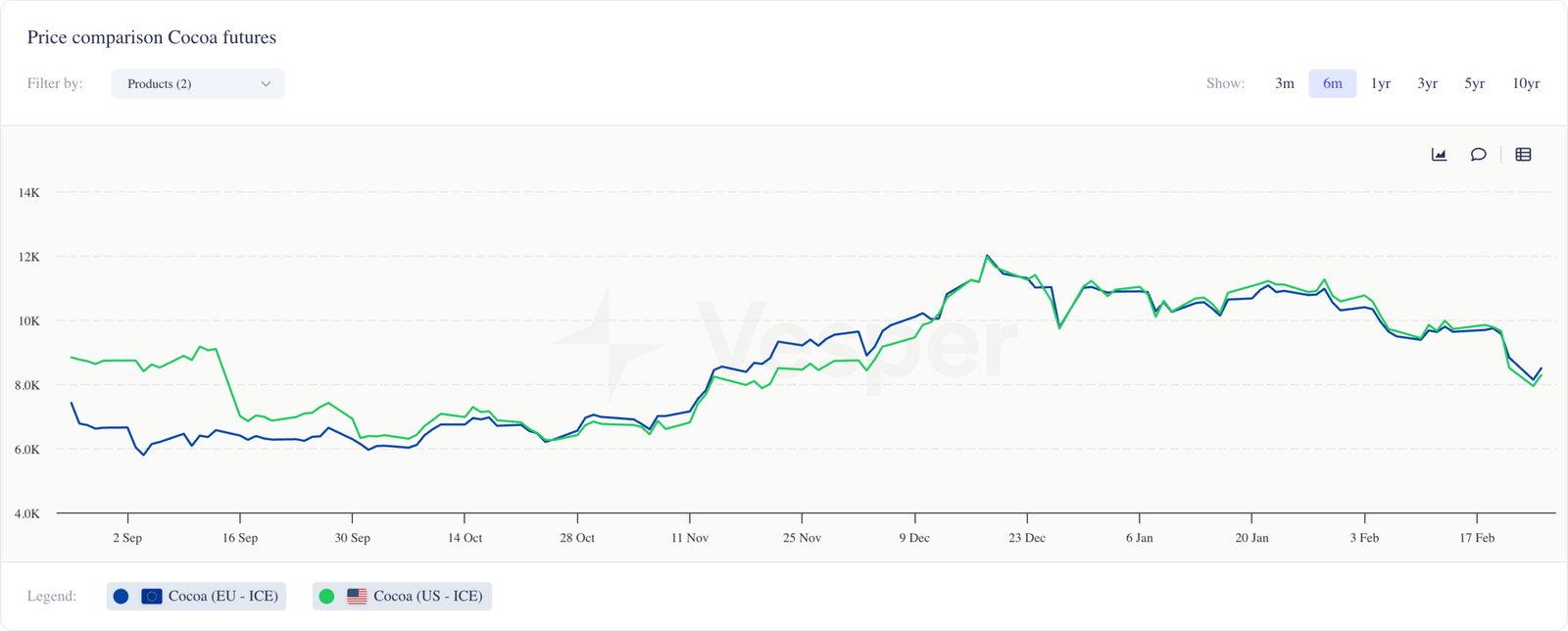1568x631 pixels.
Task: Click the 9 Dec x-axis date label
Action: pyautogui.click(x=914, y=538)
